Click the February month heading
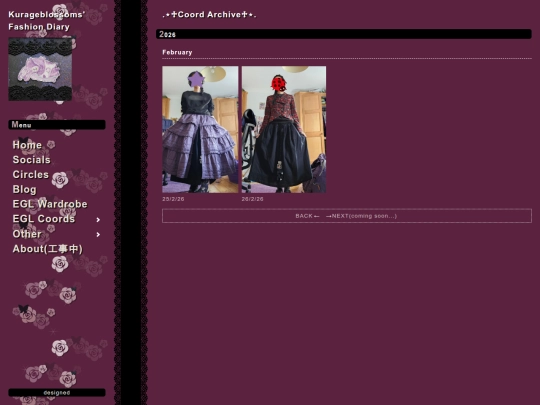Viewport: 540px width, 405px height. [x=177, y=52]
